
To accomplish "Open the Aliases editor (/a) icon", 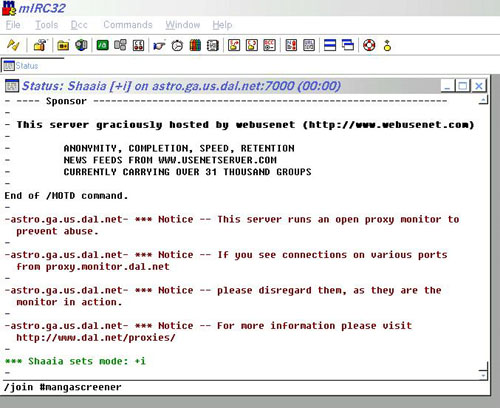I will 102,45.
